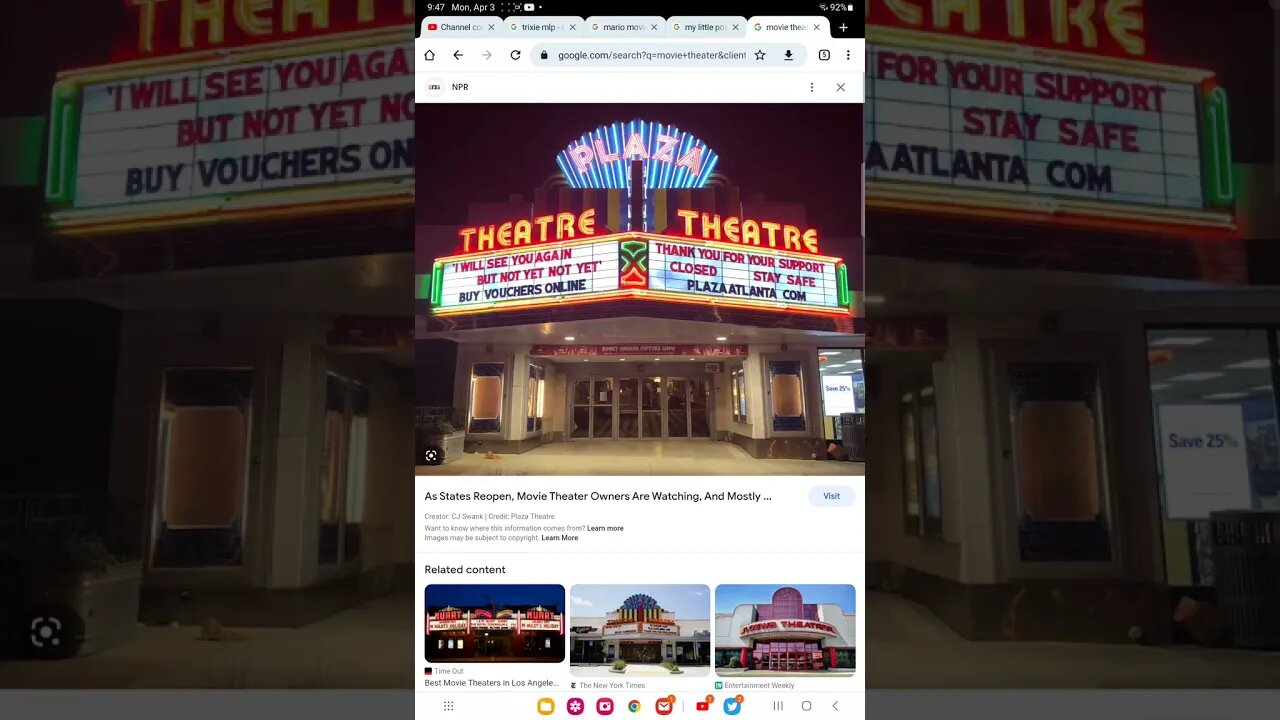Open Best Movie Theaters in Los Angeles link
The width and height of the screenshot is (1280, 720).
pos(491,683)
